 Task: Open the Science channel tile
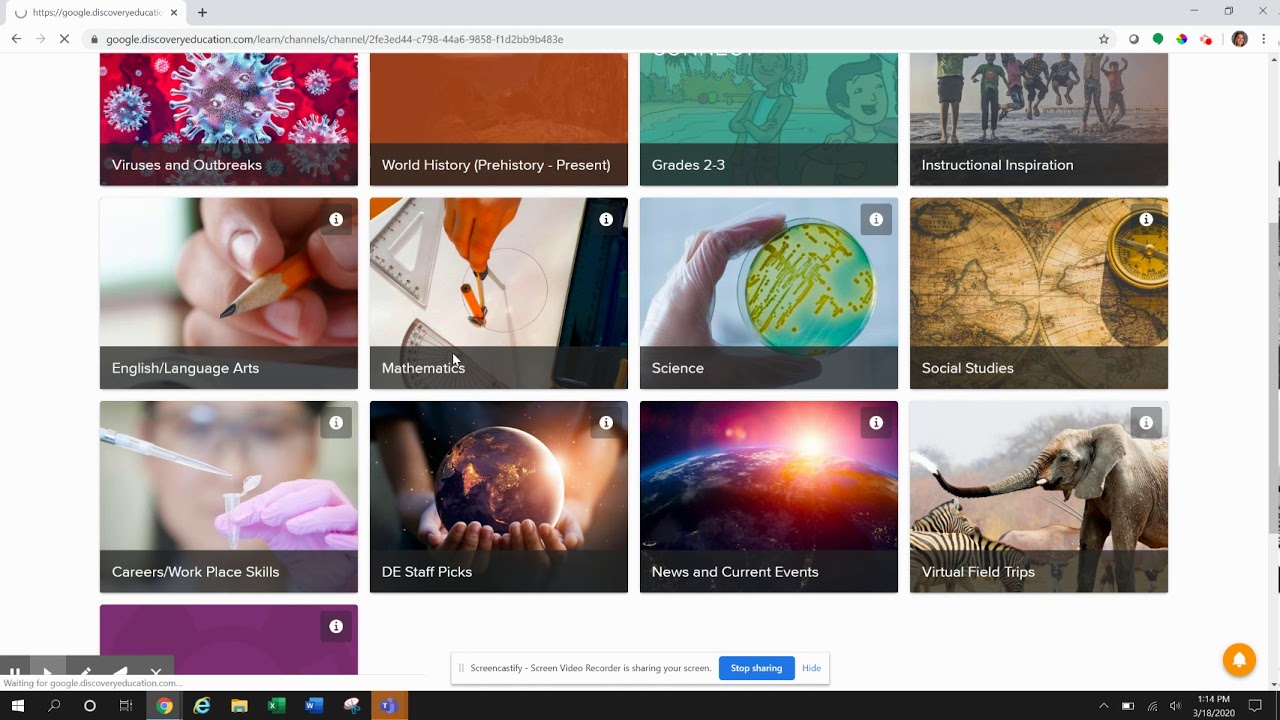pos(769,293)
